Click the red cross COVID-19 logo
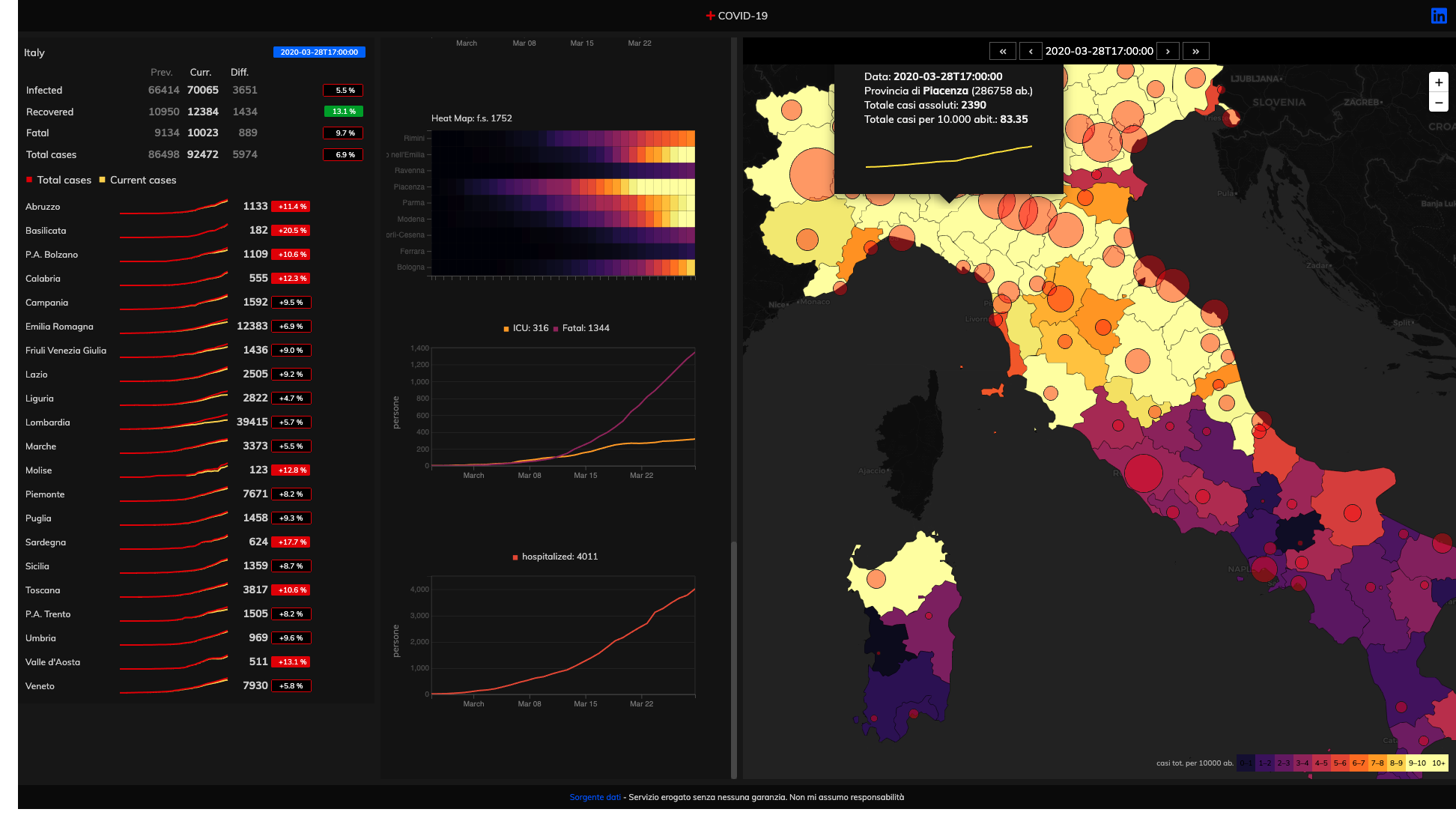Viewport: 1456px width, 830px height. tap(711, 16)
